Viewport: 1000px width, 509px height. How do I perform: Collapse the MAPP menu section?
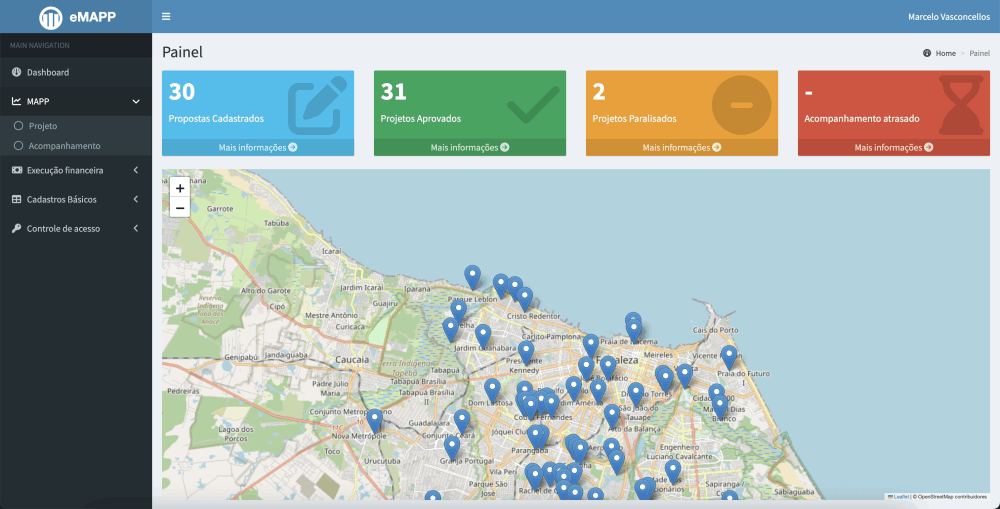pyautogui.click(x=75, y=101)
